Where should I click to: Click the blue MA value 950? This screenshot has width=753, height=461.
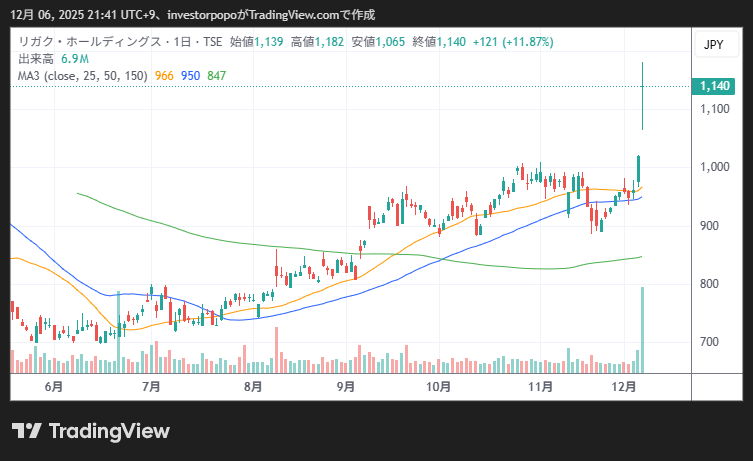191,75
